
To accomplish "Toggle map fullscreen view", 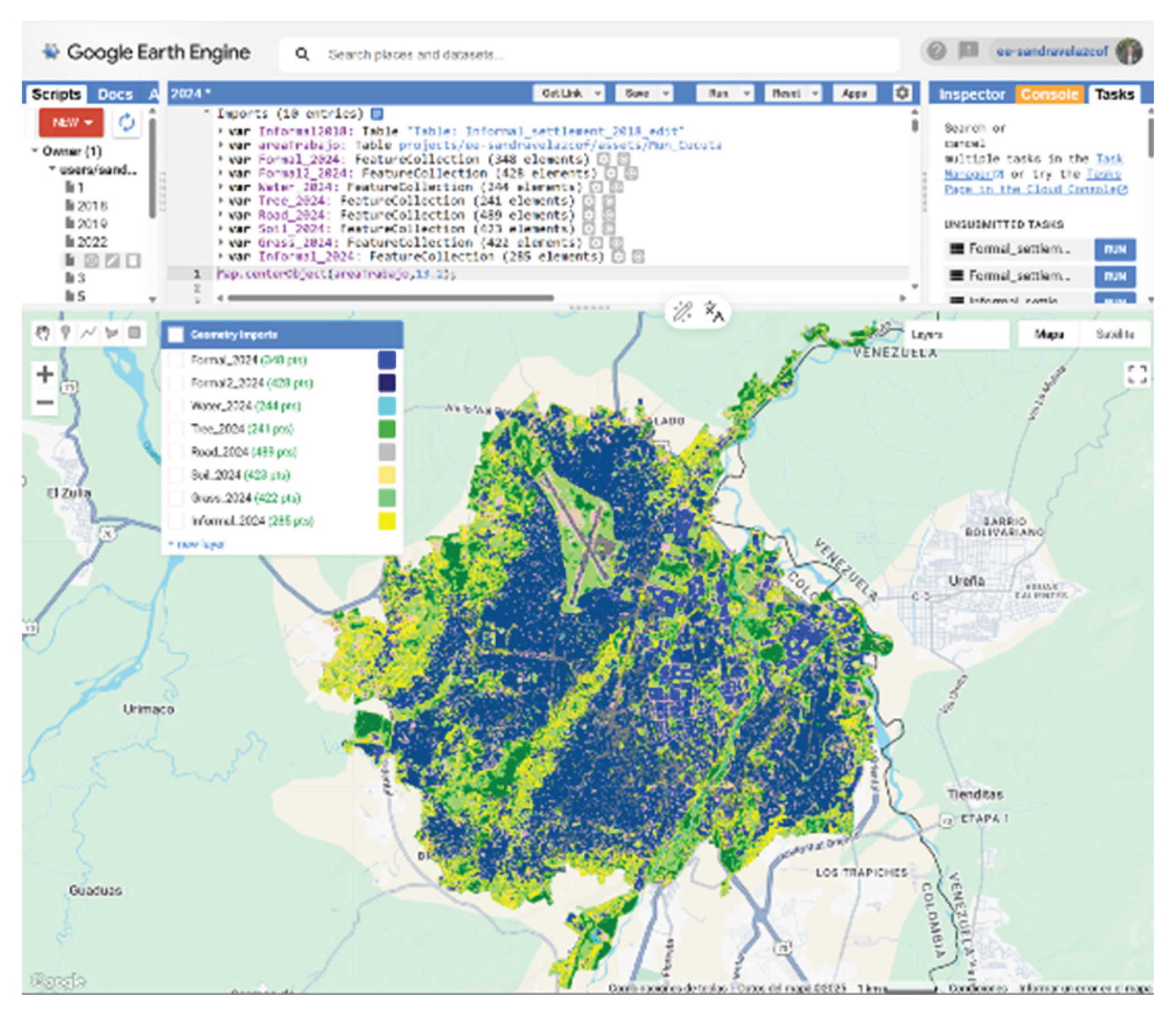I will pyautogui.click(x=1137, y=374).
